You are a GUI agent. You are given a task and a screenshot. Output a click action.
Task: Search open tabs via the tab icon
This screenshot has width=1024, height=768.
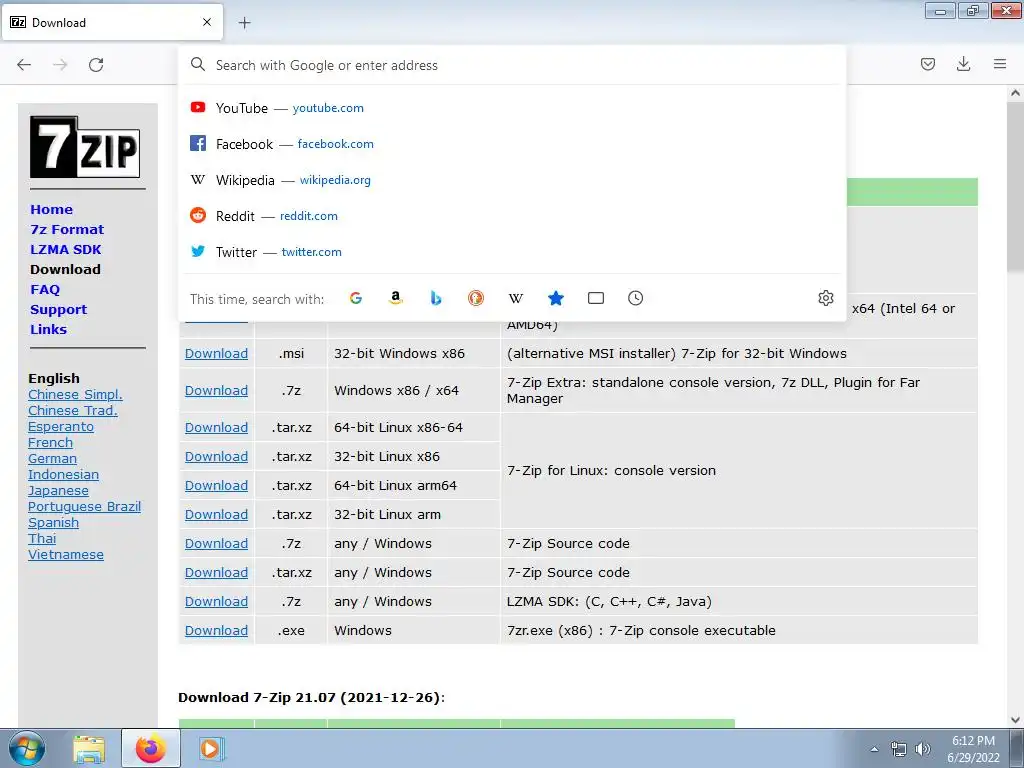pos(596,298)
